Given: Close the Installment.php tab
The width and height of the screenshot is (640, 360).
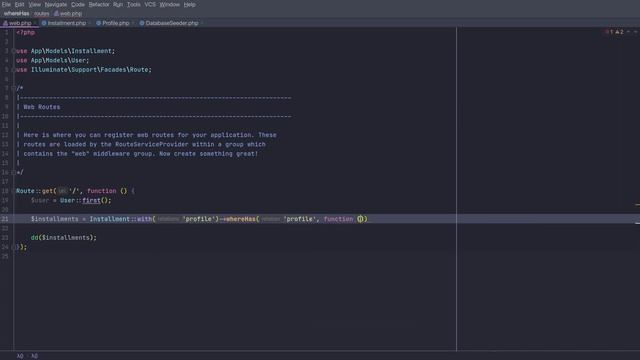Looking at the screenshot, I should [89, 23].
